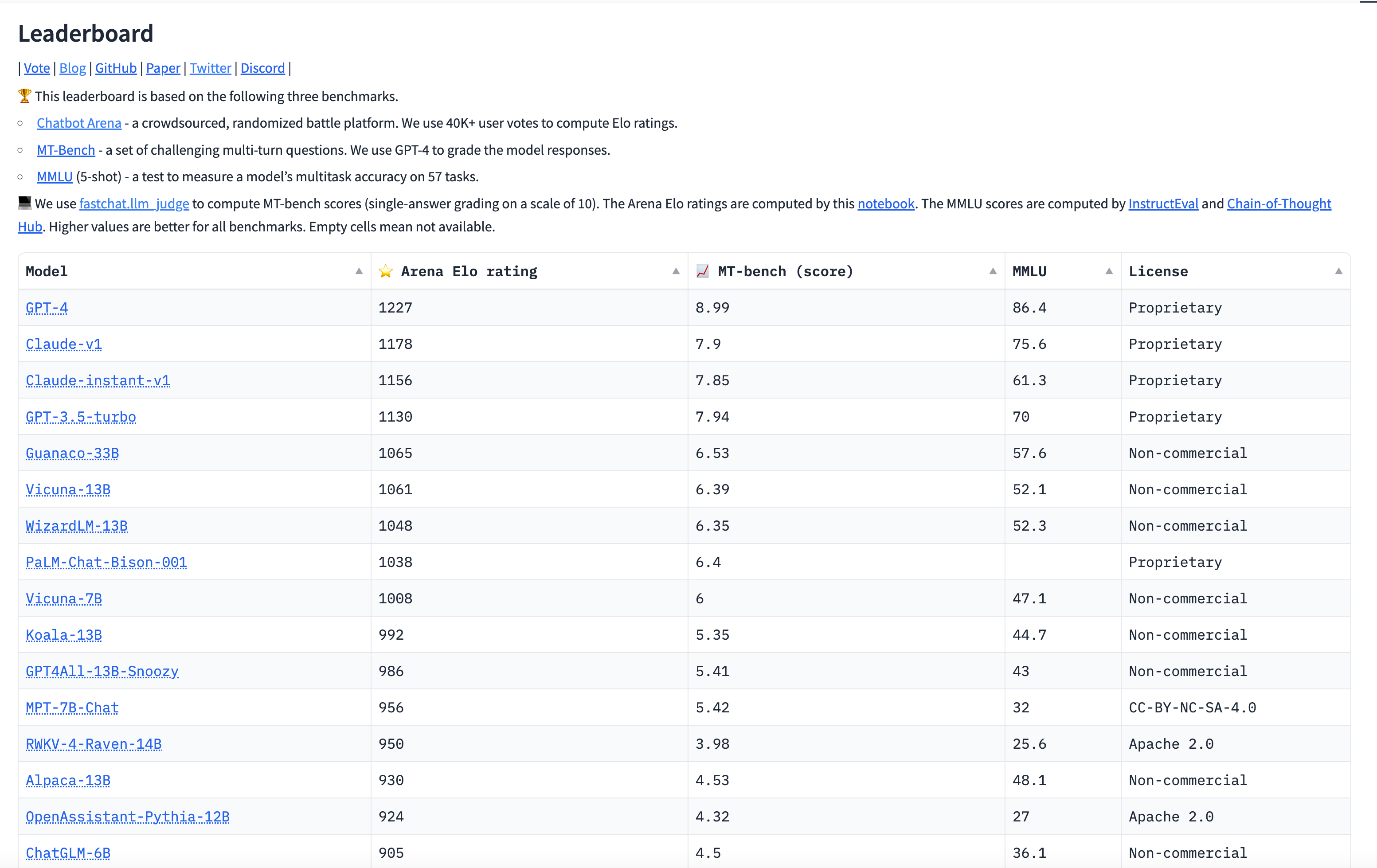Follow the MT-Bench link
The height and width of the screenshot is (868, 1377).
66,150
